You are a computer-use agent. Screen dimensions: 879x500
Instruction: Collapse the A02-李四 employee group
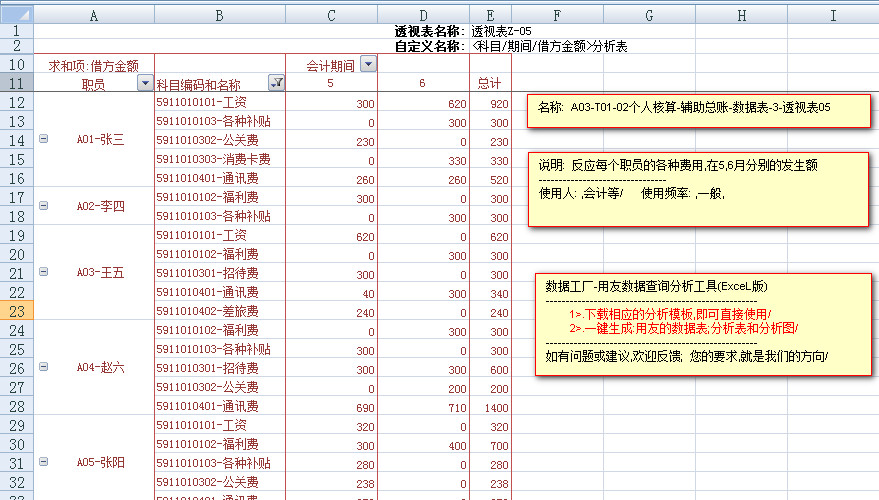coord(43,206)
